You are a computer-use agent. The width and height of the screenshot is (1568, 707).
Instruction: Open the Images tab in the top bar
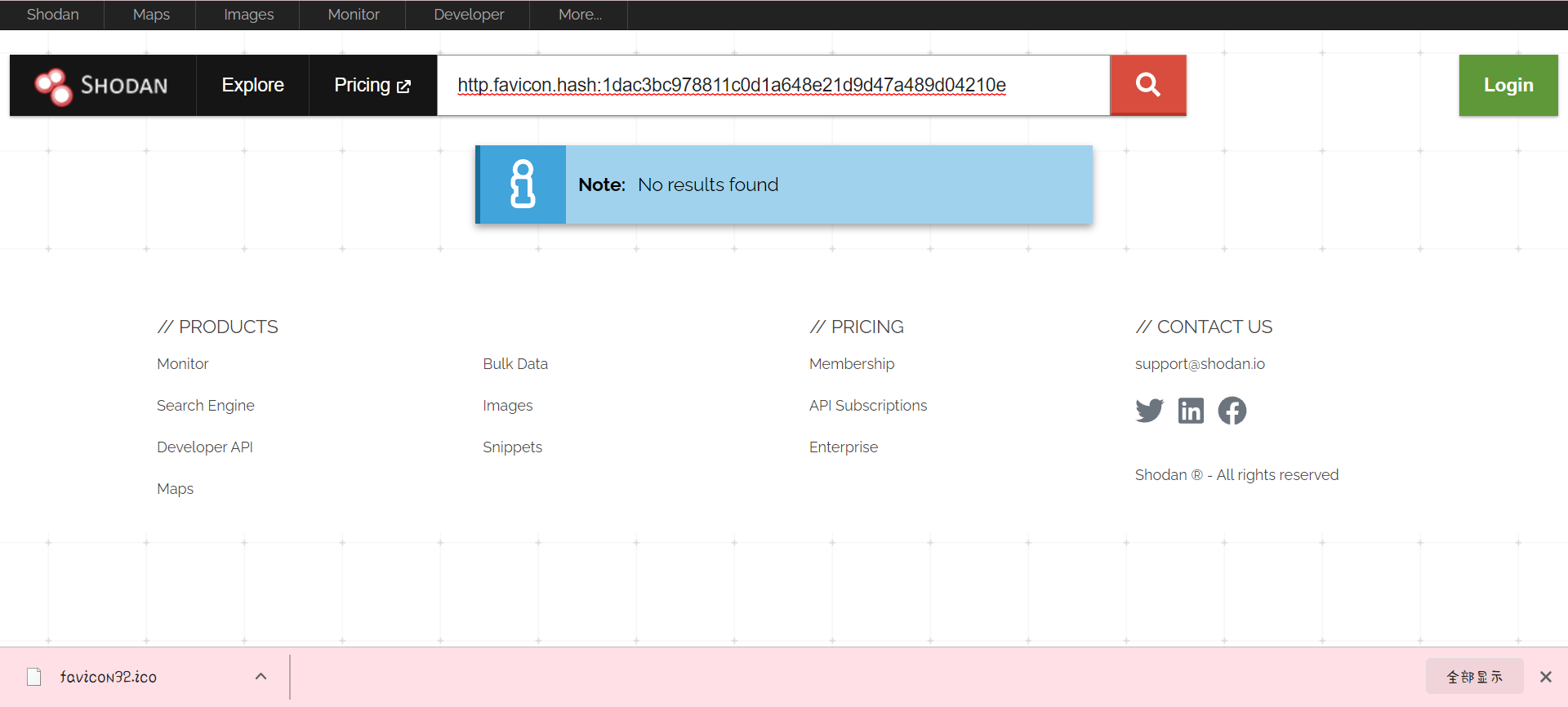pyautogui.click(x=248, y=15)
